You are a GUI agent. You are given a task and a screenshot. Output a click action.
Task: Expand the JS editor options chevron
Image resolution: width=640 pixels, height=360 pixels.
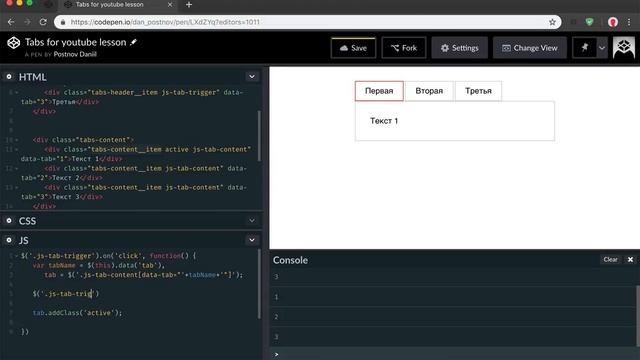(x=252, y=240)
